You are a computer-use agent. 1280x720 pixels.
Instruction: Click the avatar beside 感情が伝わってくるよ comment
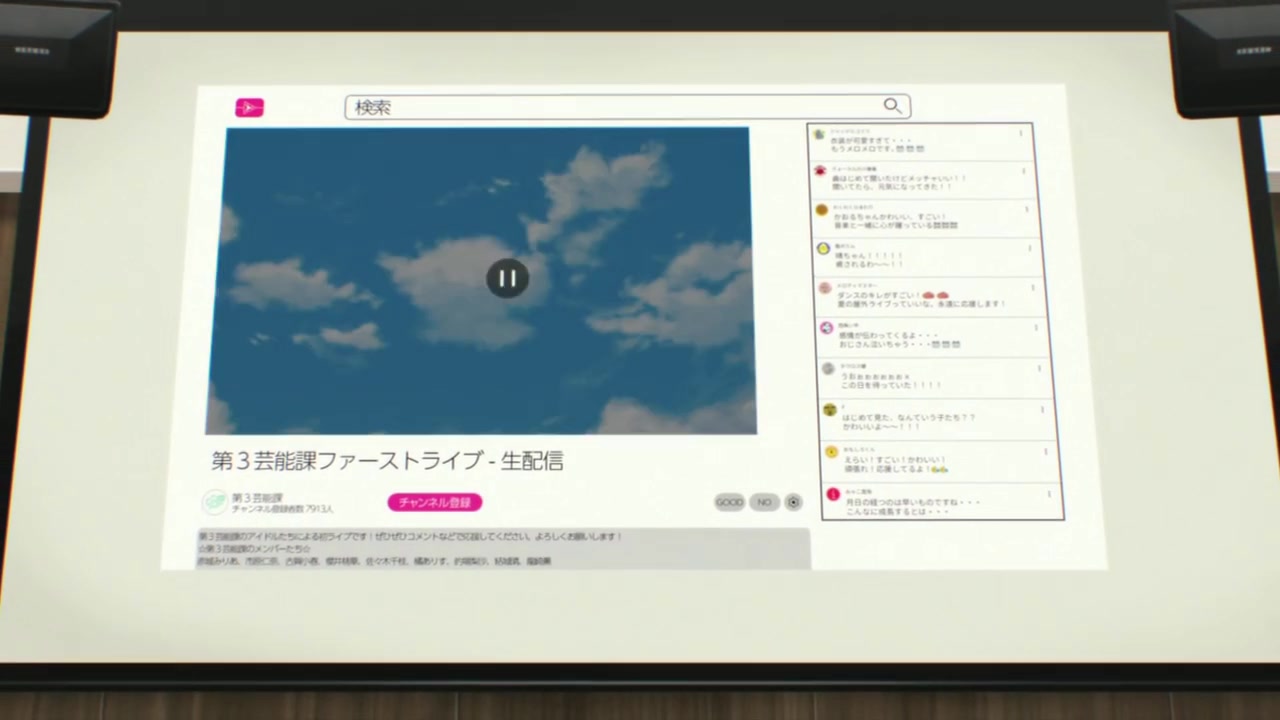click(826, 328)
